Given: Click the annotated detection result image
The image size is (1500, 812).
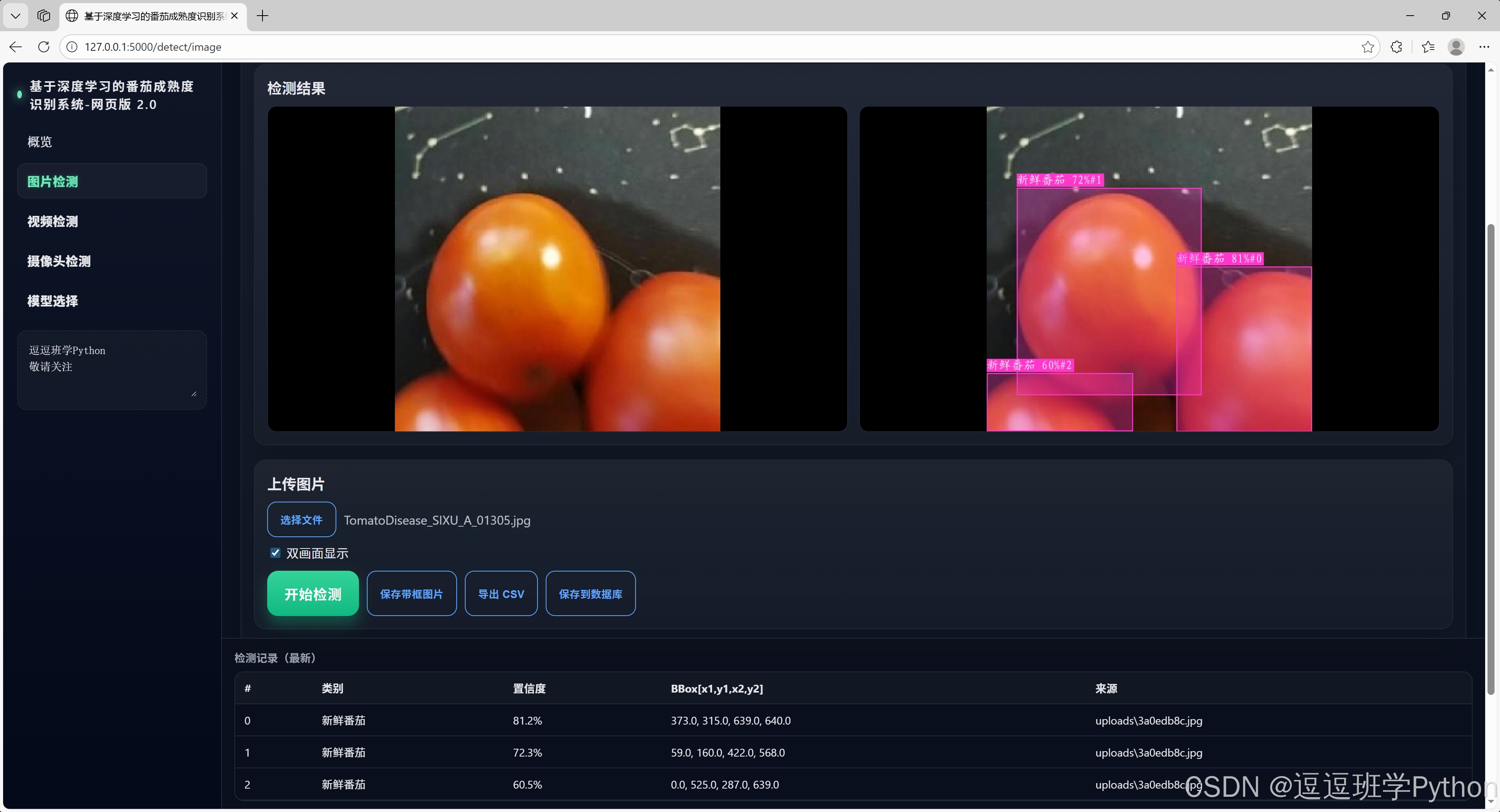Looking at the screenshot, I should click(1148, 268).
